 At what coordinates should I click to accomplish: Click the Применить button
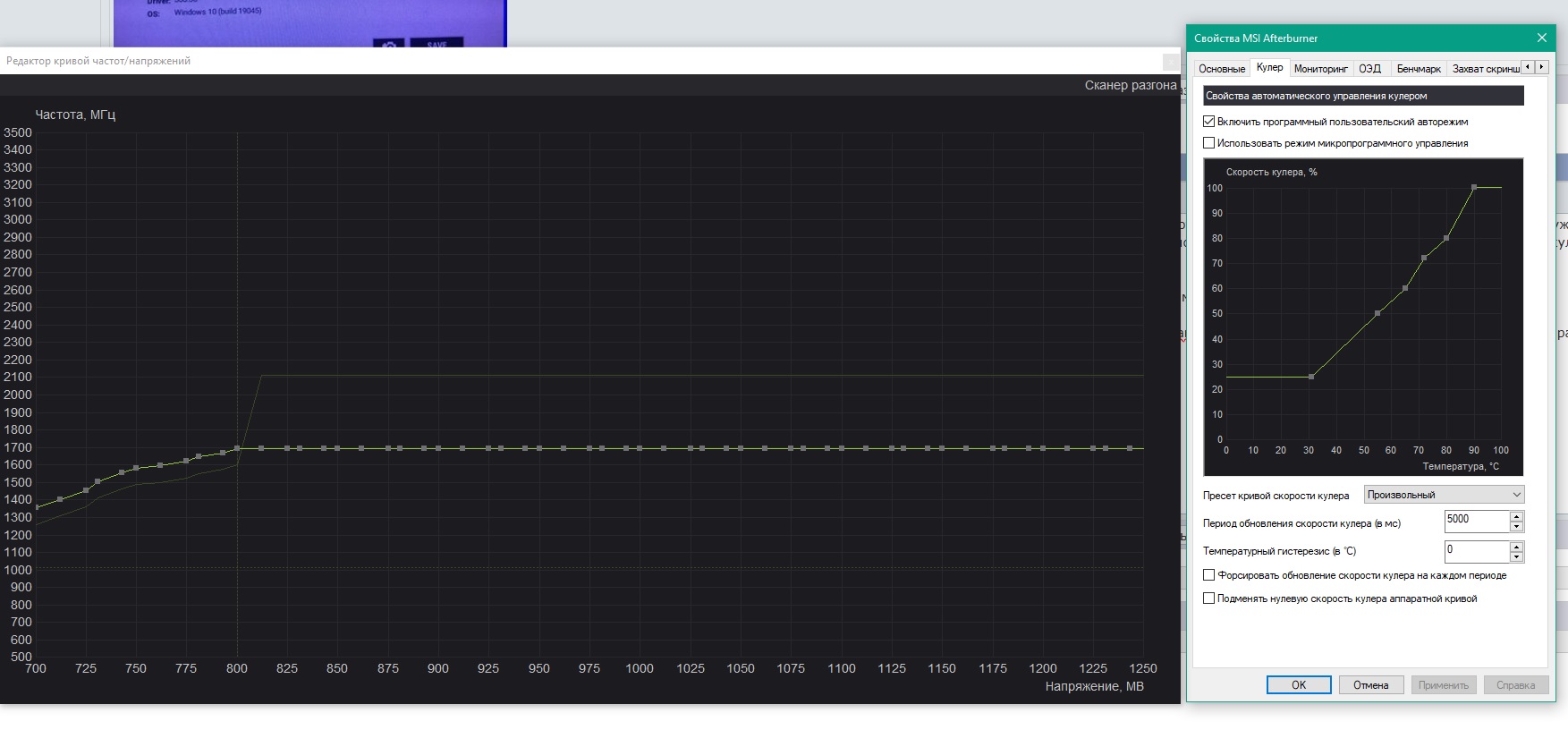point(1443,685)
